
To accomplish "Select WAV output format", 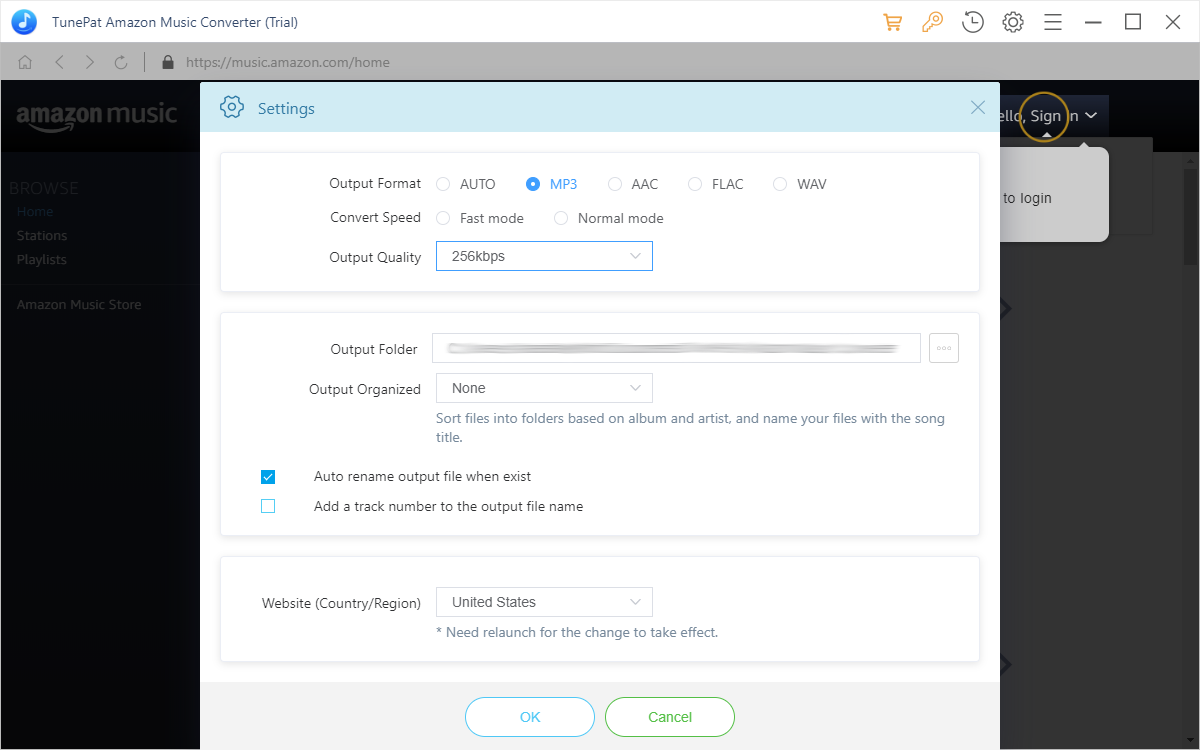I will pyautogui.click(x=800, y=184).
